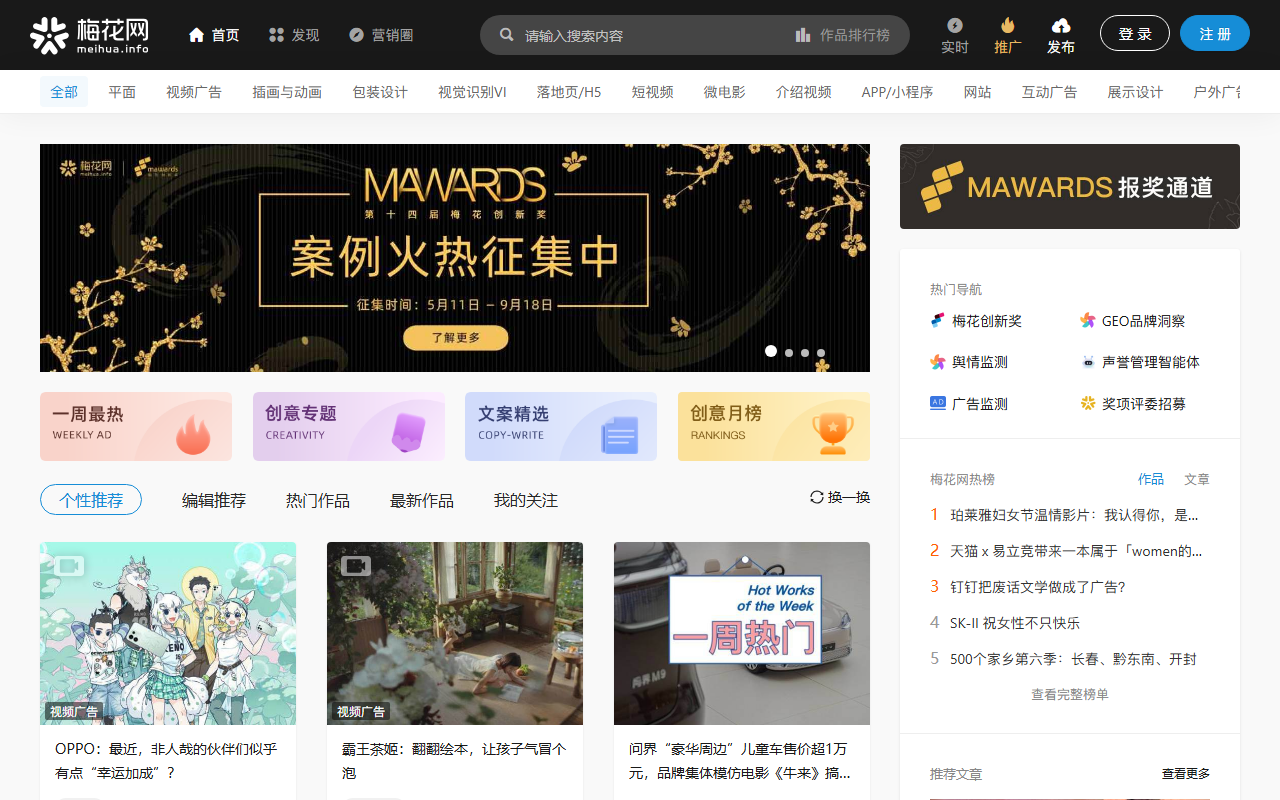The height and width of the screenshot is (800, 1280).
Task: Select the 视觉识别VI category tab
Action: [472, 92]
